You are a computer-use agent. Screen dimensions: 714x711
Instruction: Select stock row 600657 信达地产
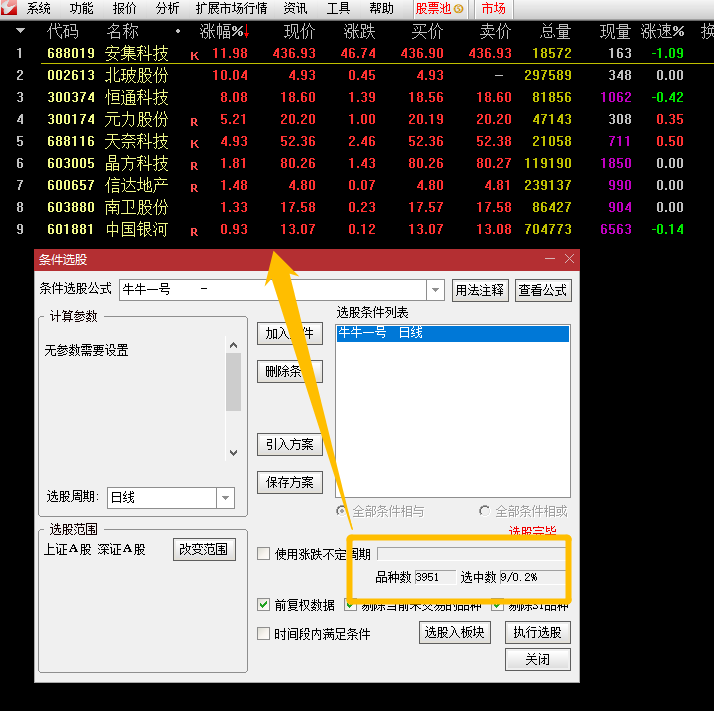[x=357, y=185]
